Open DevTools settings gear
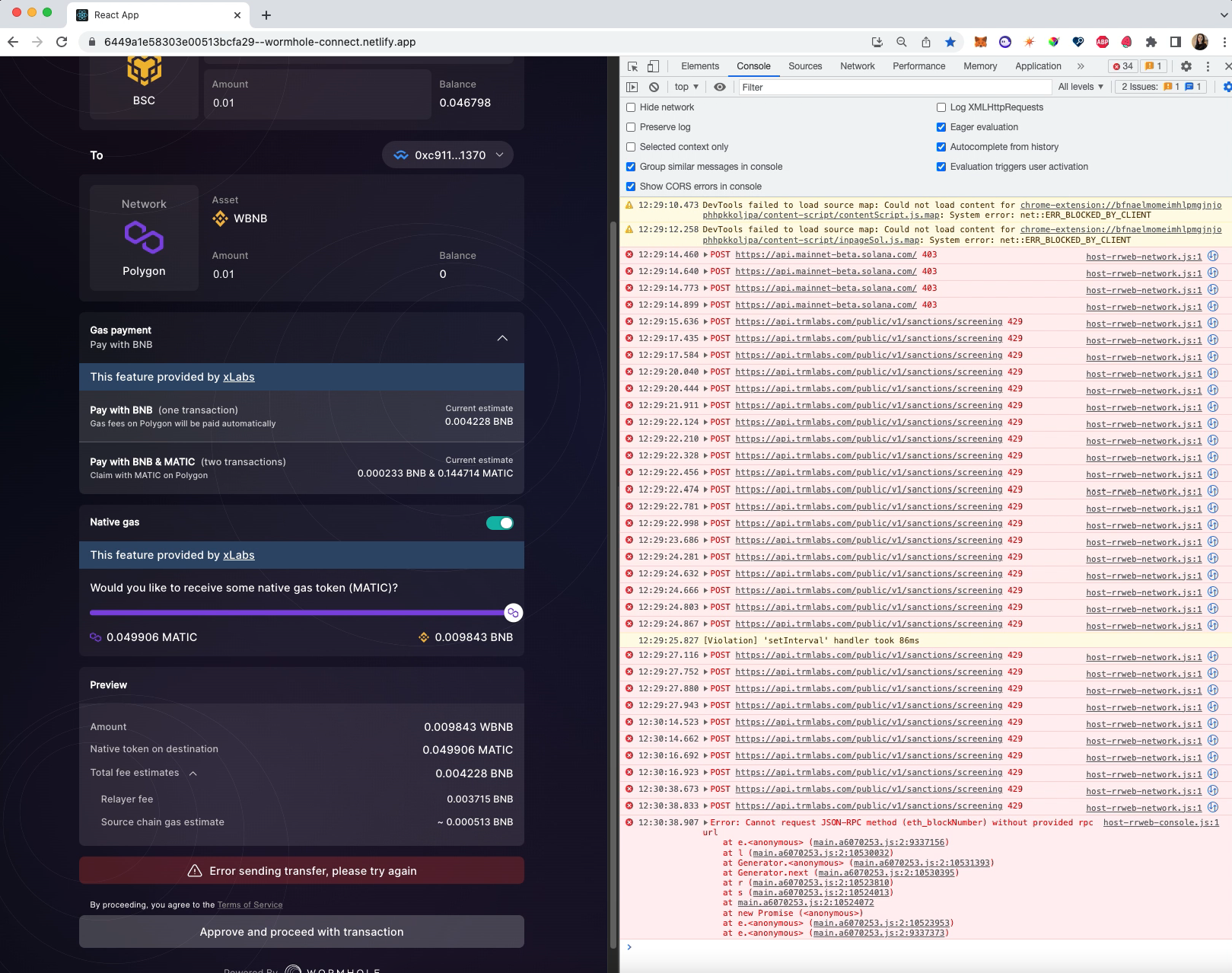The width and height of the screenshot is (1232, 973). click(1186, 66)
